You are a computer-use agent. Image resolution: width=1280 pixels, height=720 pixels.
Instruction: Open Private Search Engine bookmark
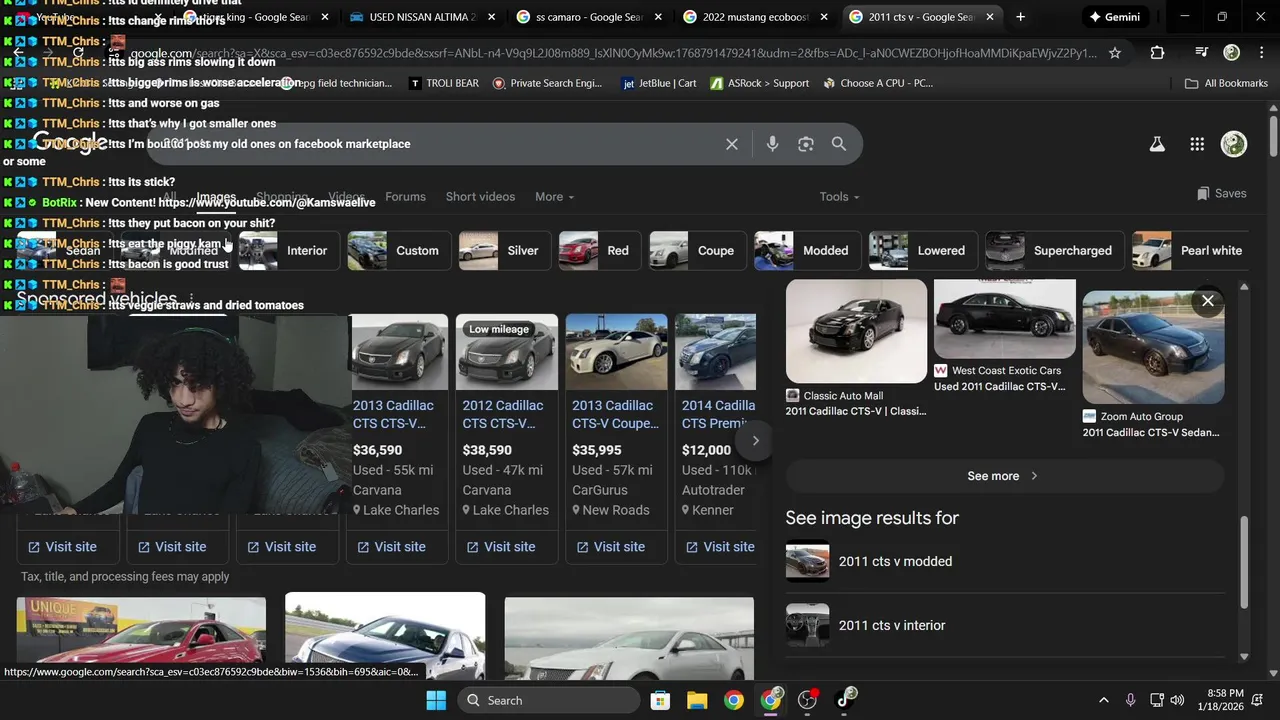[548, 83]
